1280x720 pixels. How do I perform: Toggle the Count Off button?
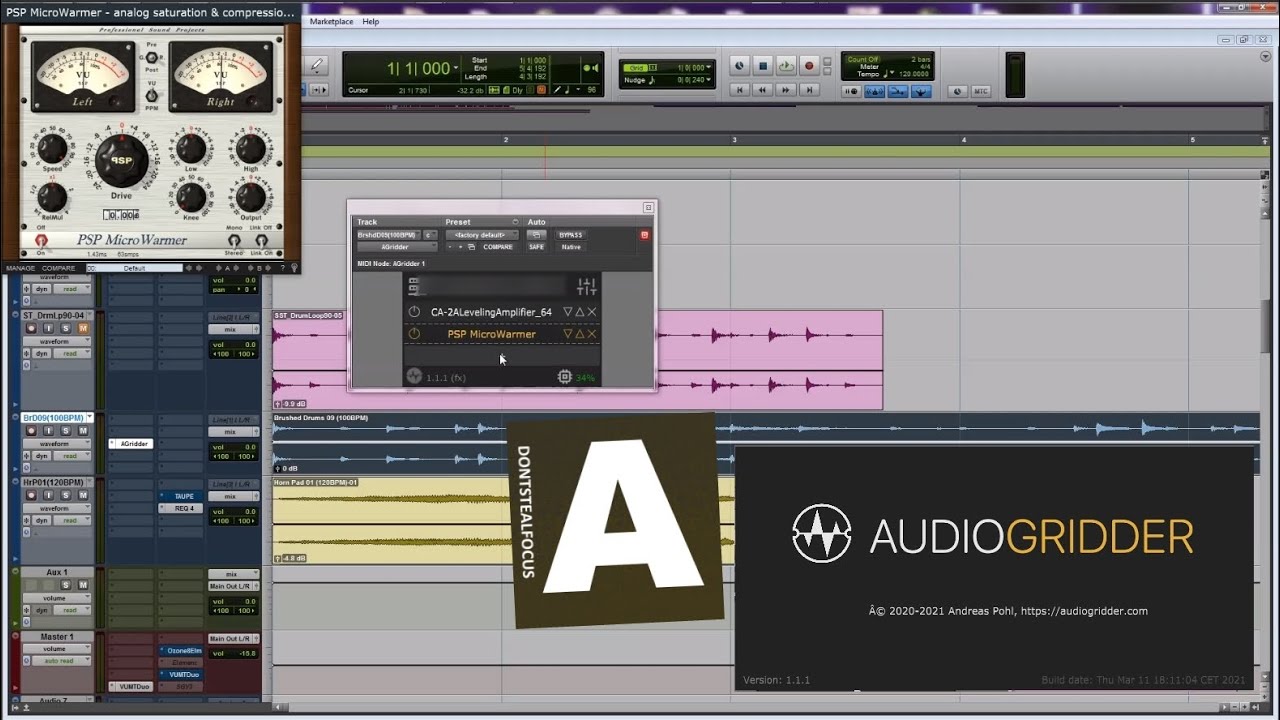(x=862, y=59)
